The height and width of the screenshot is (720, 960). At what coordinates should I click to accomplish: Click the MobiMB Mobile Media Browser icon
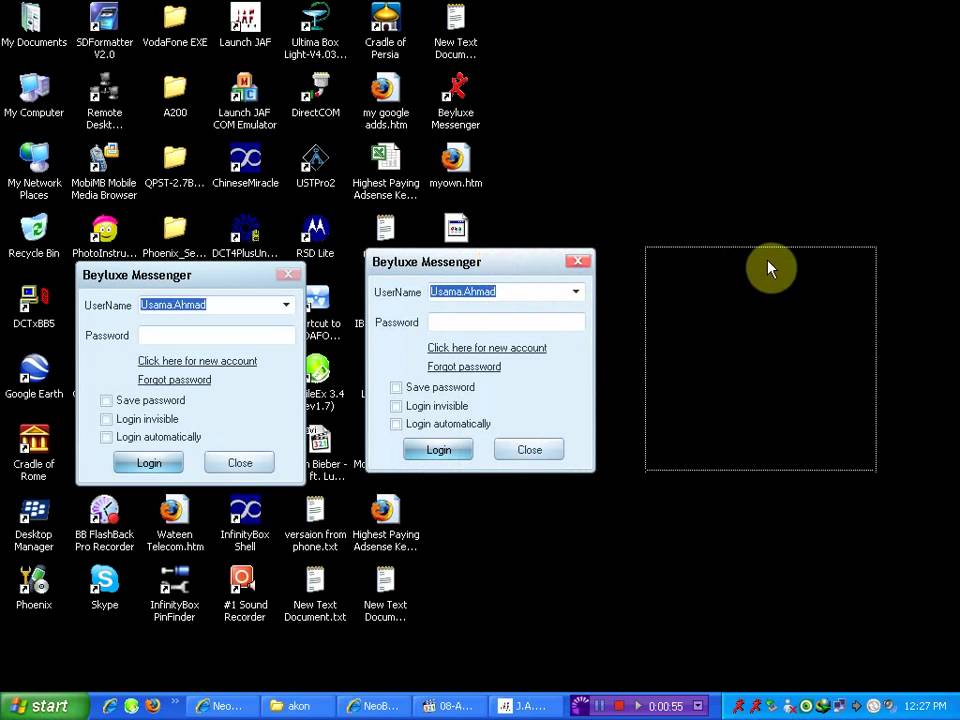(104, 171)
